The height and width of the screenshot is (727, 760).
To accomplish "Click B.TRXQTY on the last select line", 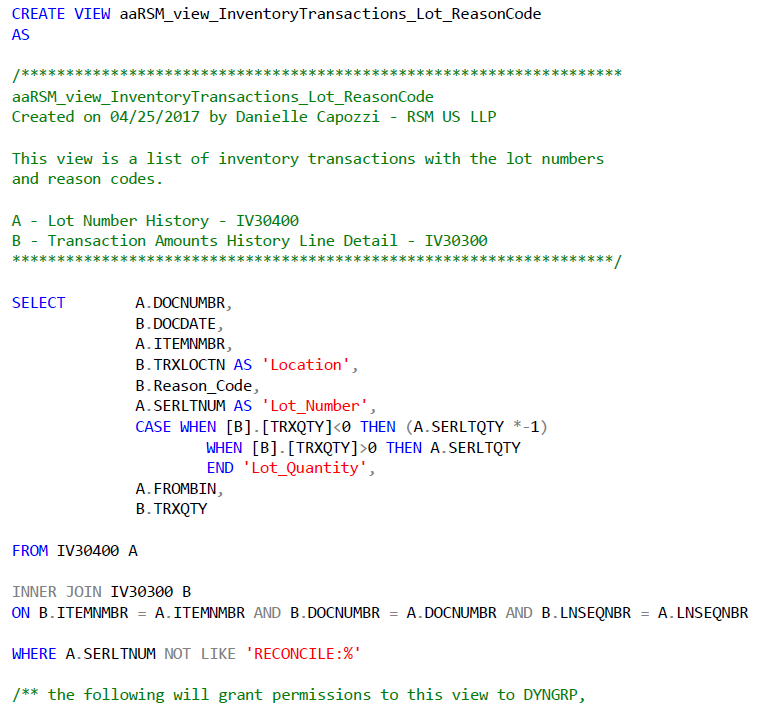I will [x=171, y=509].
